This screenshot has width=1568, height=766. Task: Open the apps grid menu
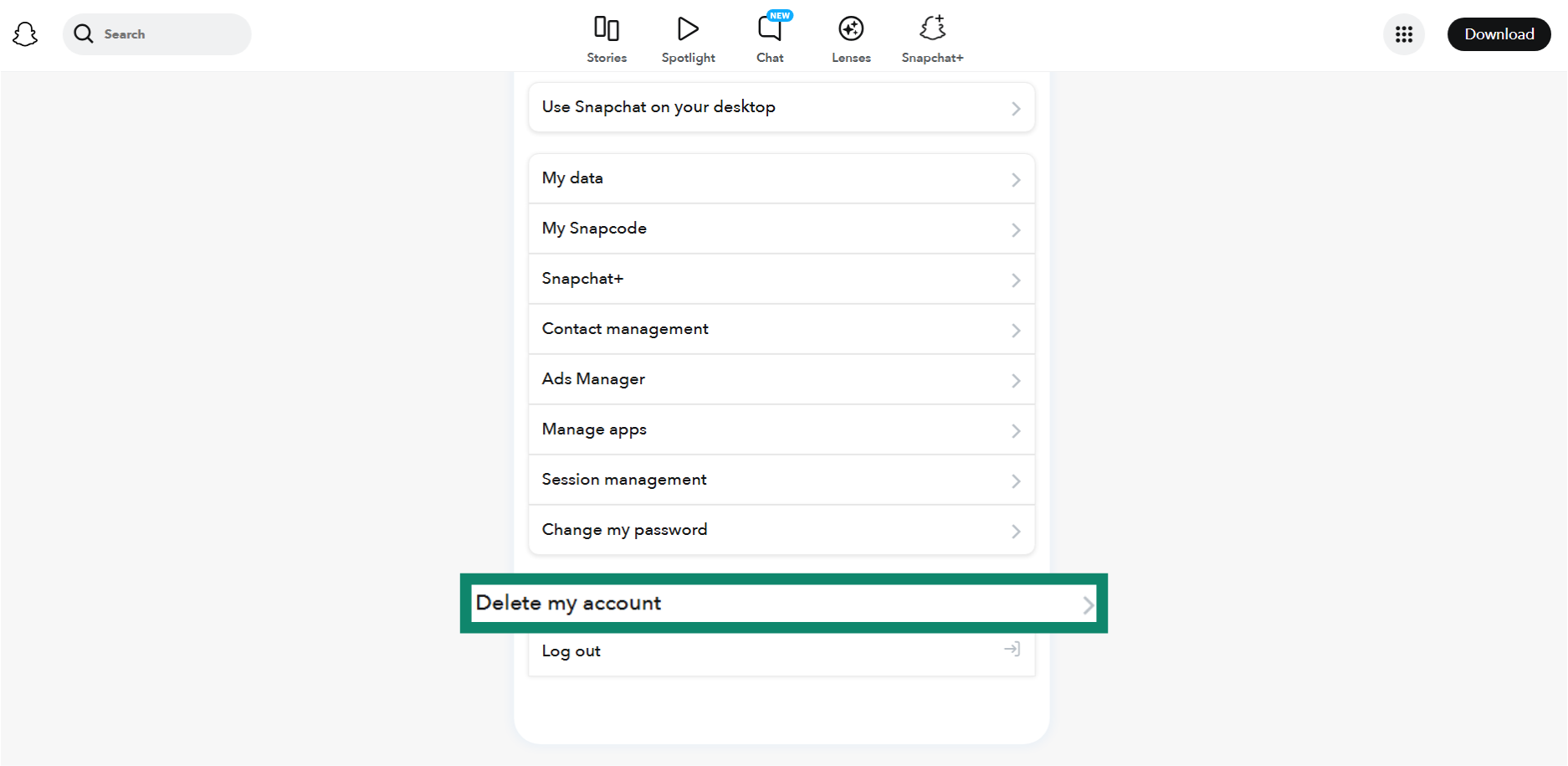[x=1404, y=34]
